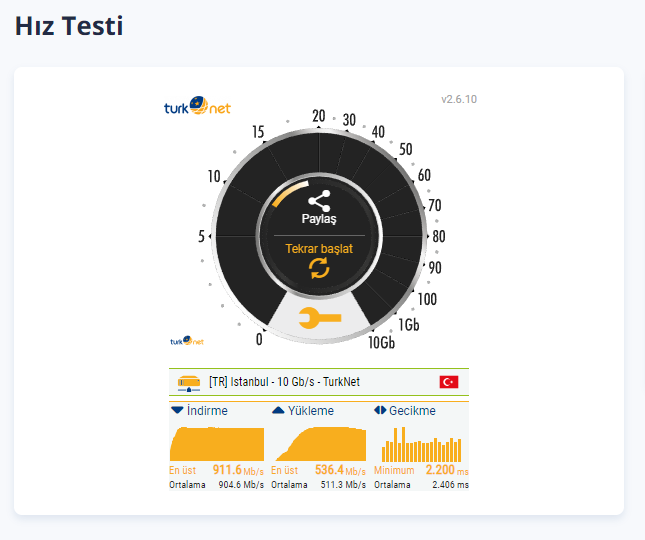Click the 20 mark on the gauge
Image resolution: width=645 pixels, height=540 pixels.
click(319, 116)
